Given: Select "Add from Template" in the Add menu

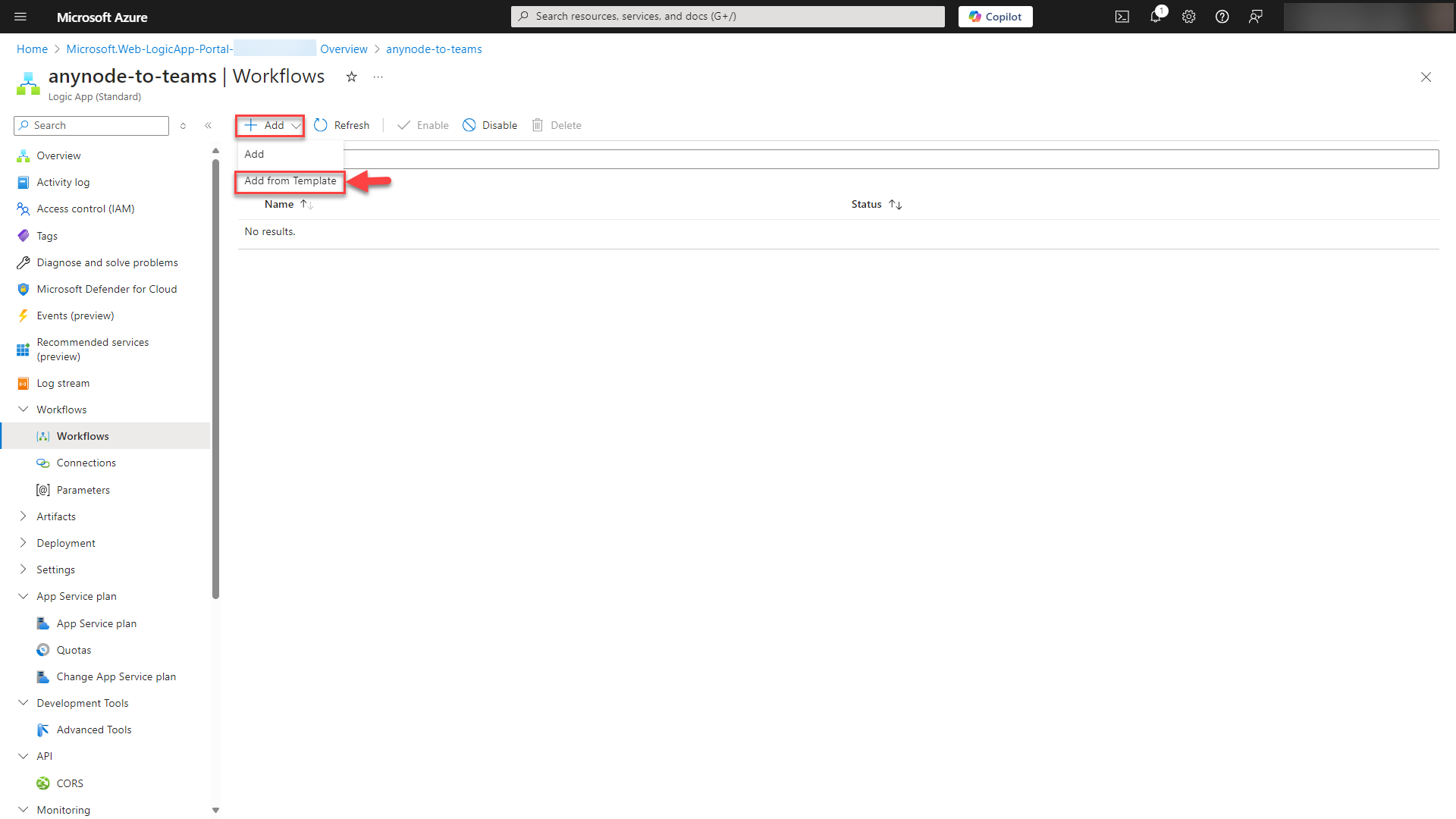Looking at the screenshot, I should click(x=290, y=181).
